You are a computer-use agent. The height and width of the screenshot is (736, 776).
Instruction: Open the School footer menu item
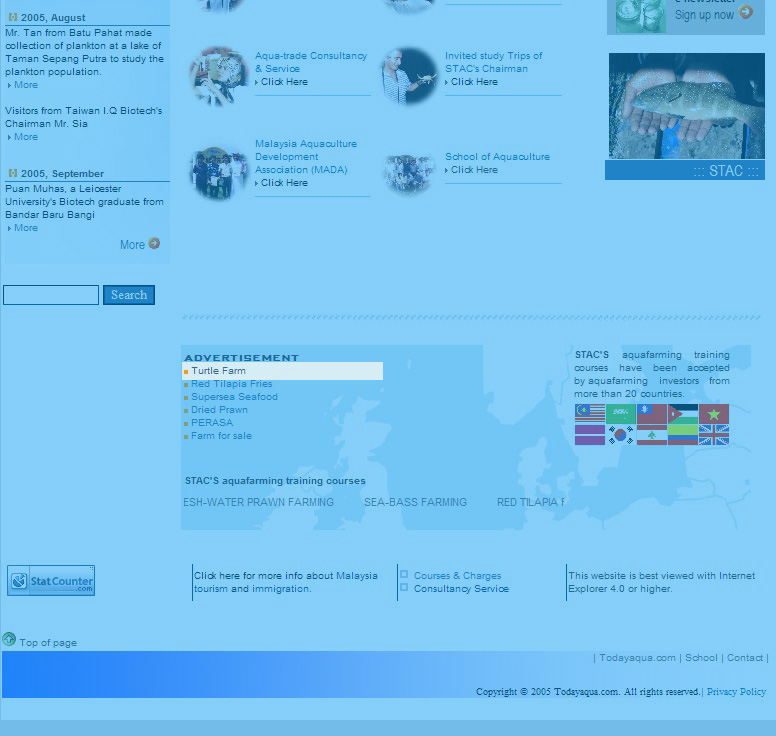click(701, 658)
